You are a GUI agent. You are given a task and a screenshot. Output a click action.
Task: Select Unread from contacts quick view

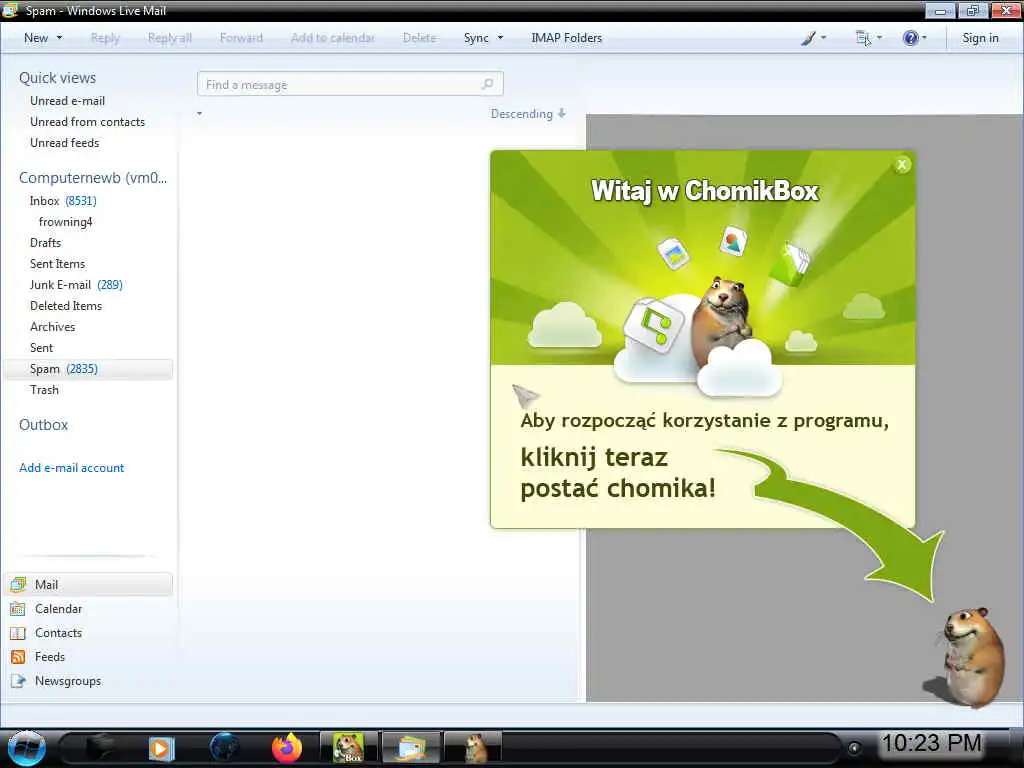pyautogui.click(x=88, y=122)
